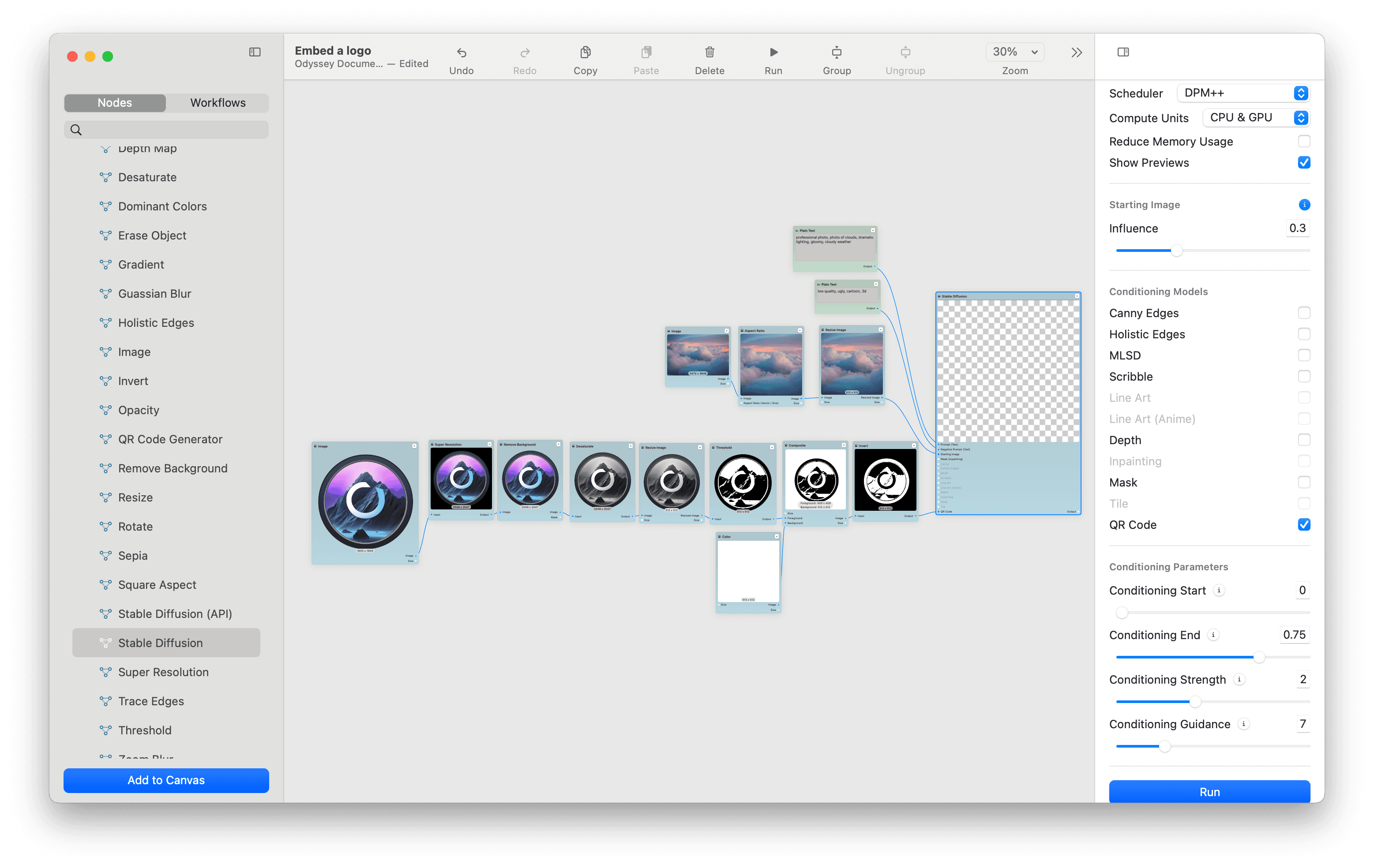Click the Invert node icon in sidebar
This screenshot has height=868, width=1374.
point(104,380)
